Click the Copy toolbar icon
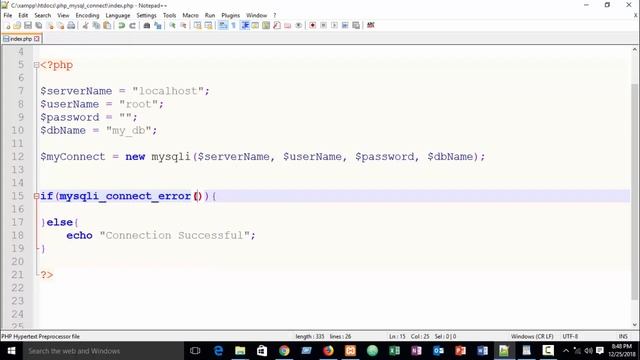 point(96,26)
